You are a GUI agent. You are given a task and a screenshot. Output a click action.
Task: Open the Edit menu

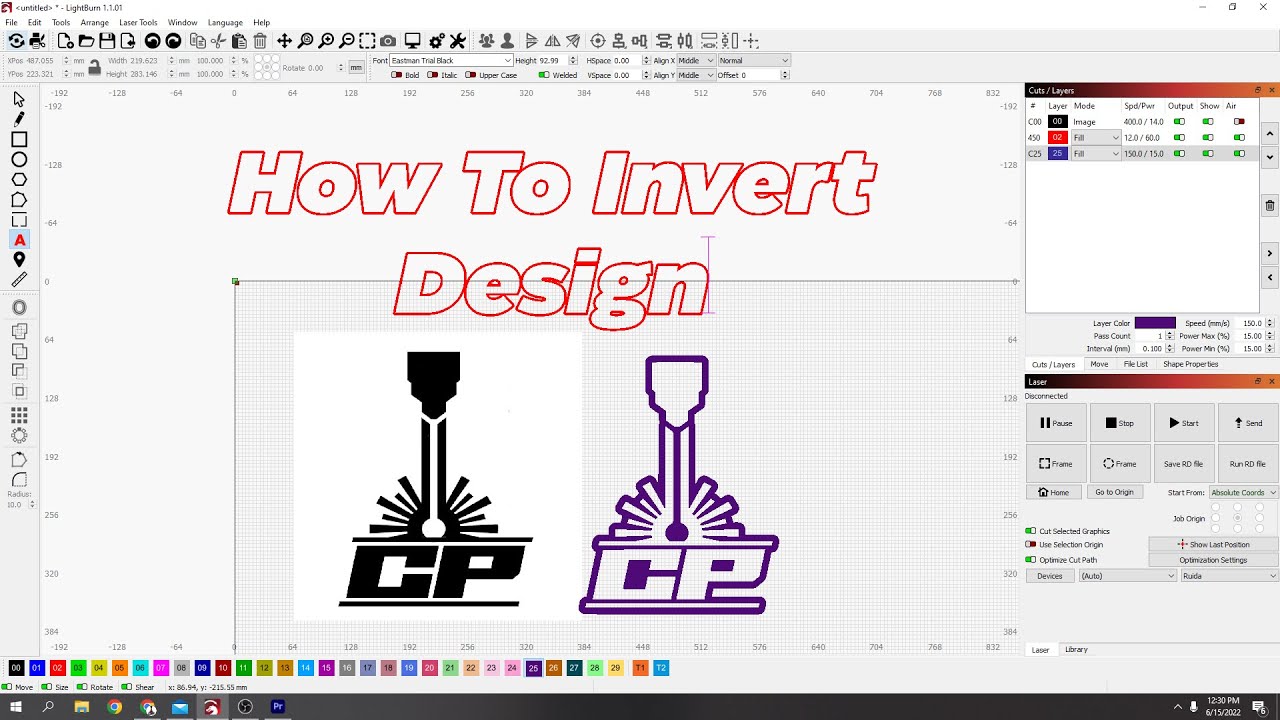click(35, 22)
